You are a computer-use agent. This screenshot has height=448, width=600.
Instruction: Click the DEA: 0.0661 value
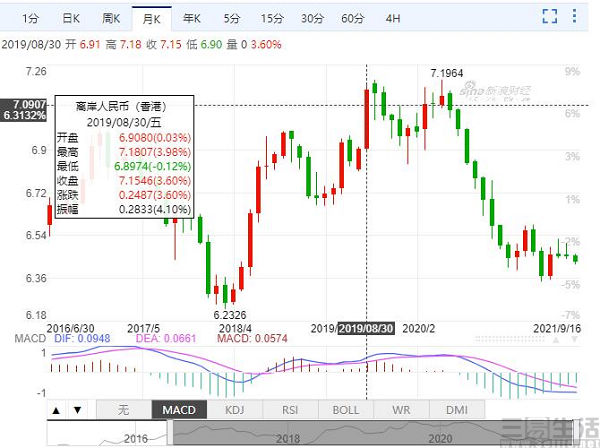(x=166, y=338)
